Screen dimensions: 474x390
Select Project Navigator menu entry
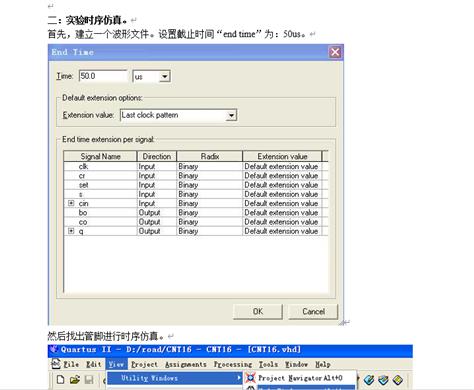300,378
